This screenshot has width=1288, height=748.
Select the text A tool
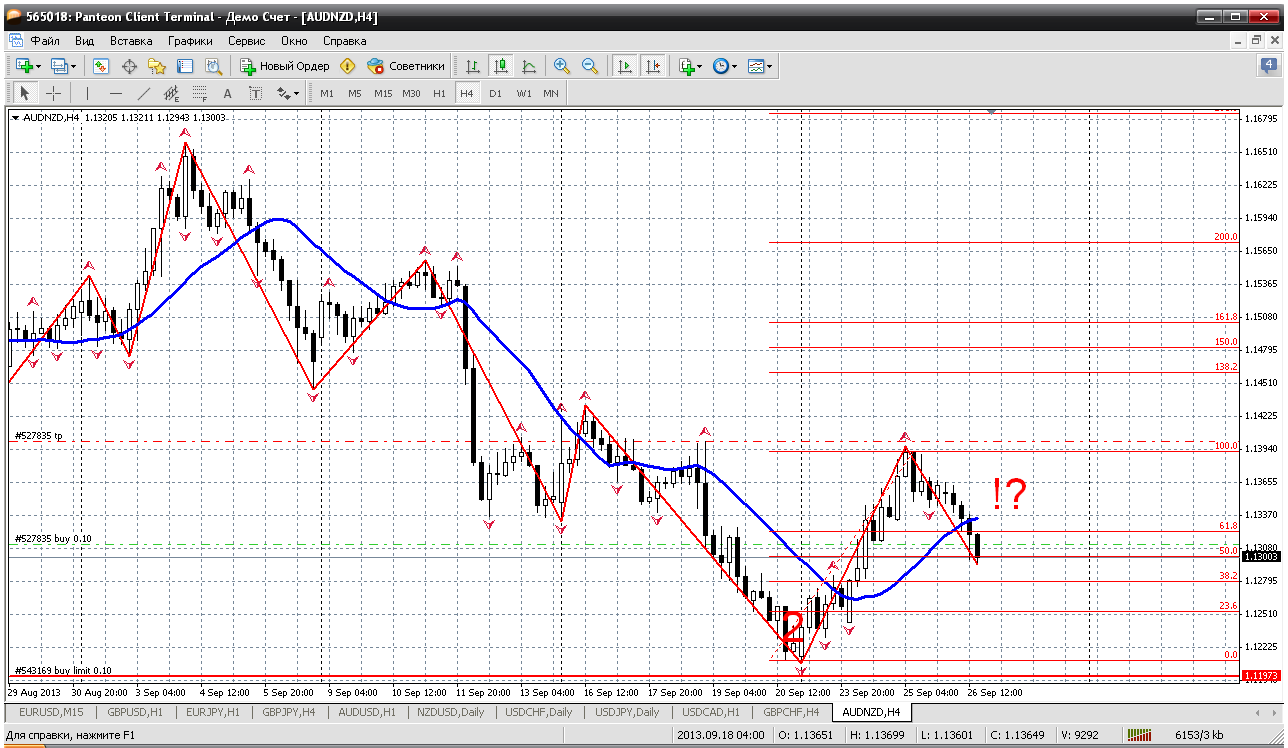click(227, 93)
